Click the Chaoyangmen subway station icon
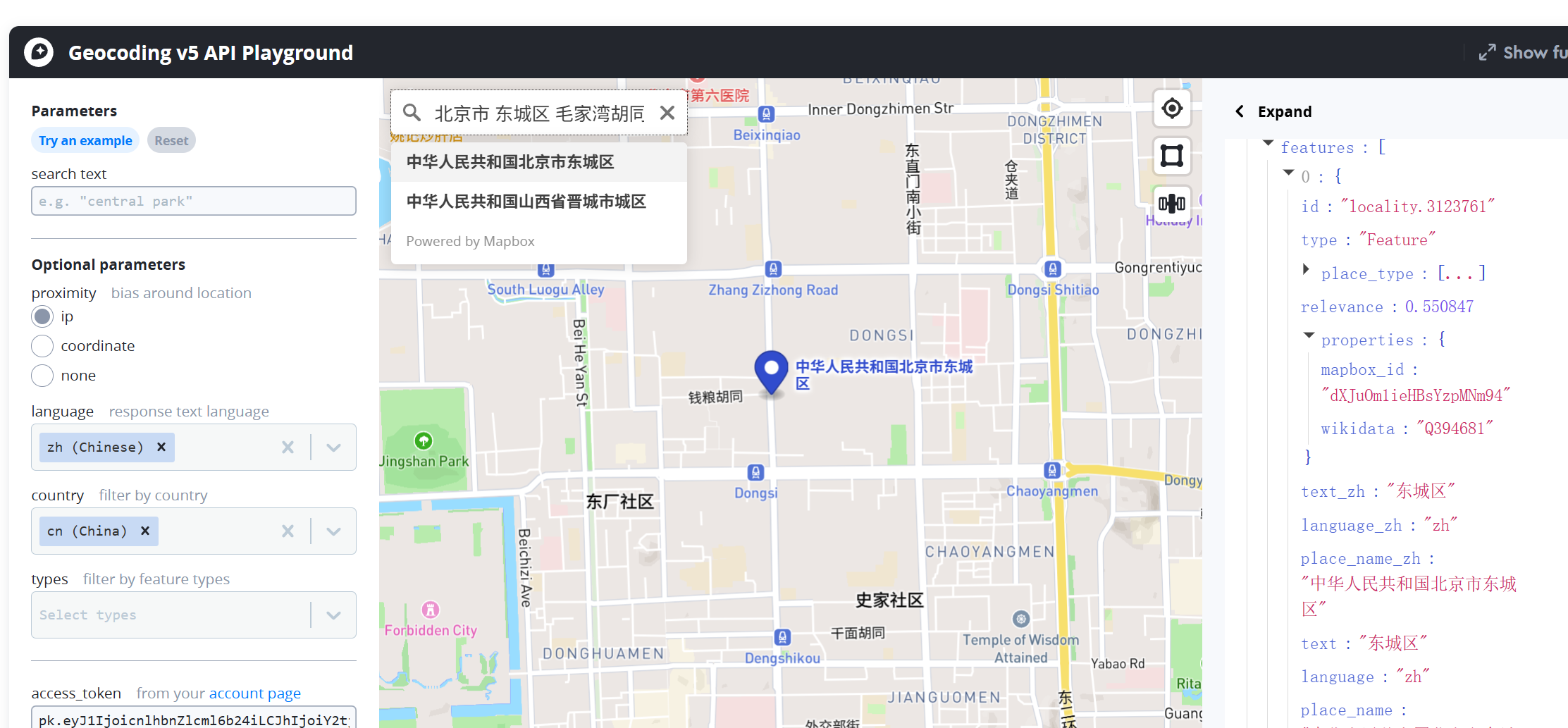1568x728 pixels. 1052,471
